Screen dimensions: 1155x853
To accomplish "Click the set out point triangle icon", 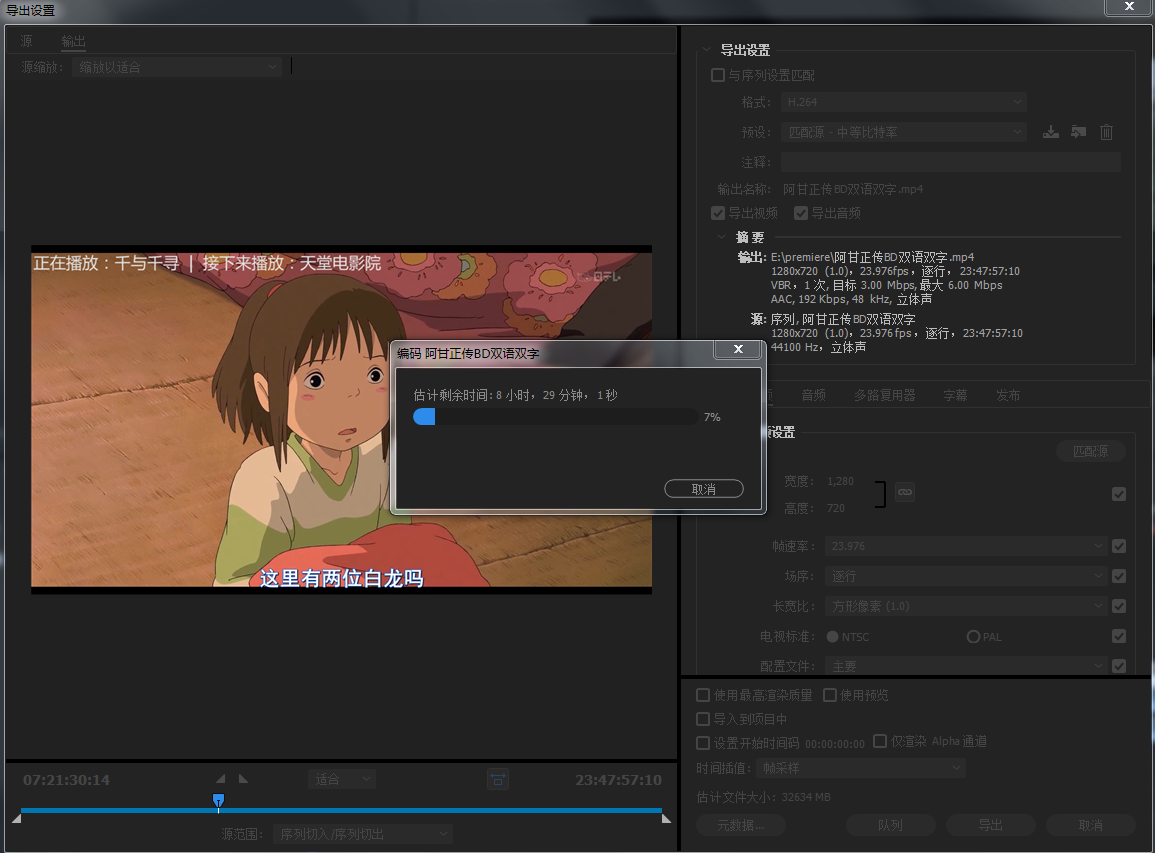I will click(244, 779).
